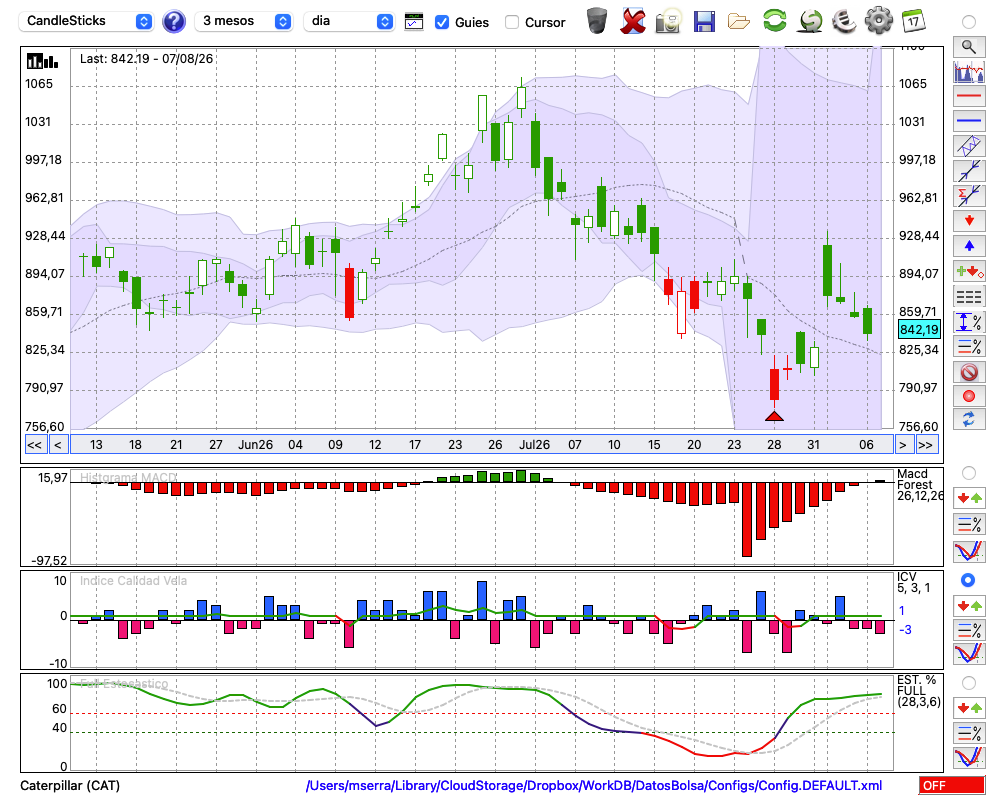Click the blue floppy disk save icon
This screenshot has height=800, width=1000.
704,21
